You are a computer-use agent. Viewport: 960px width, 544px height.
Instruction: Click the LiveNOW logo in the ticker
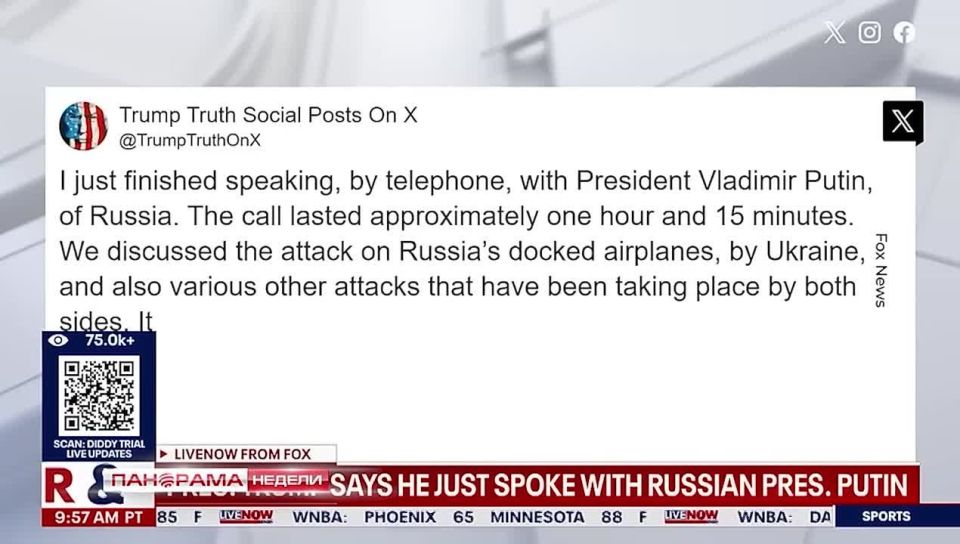tap(246, 516)
